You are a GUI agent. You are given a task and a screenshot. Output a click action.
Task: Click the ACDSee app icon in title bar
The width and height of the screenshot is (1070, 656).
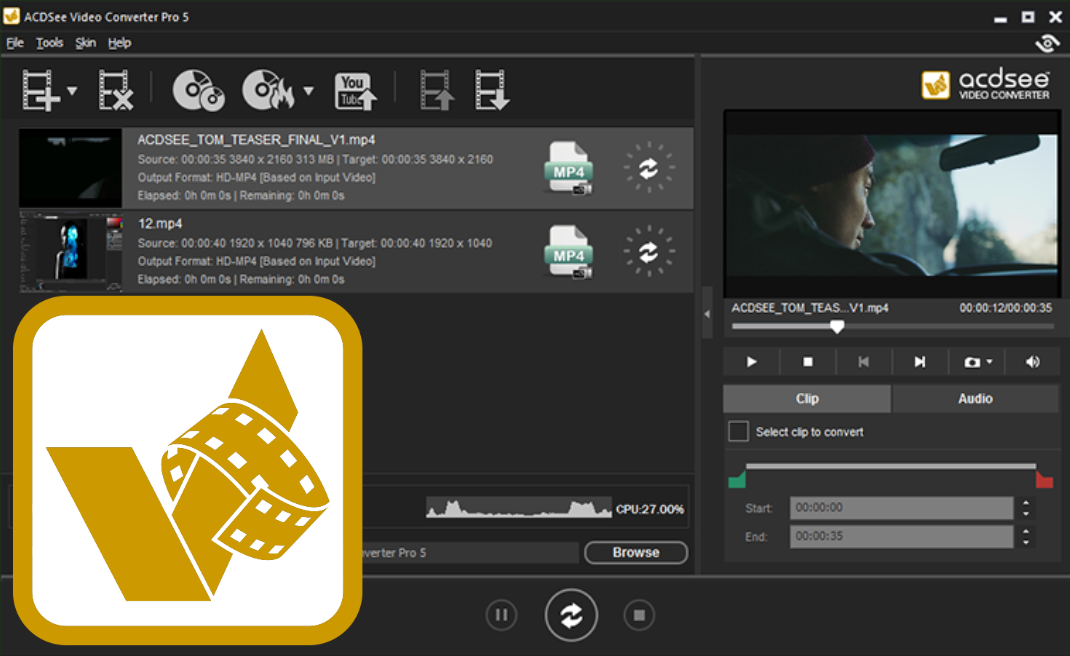(12, 16)
